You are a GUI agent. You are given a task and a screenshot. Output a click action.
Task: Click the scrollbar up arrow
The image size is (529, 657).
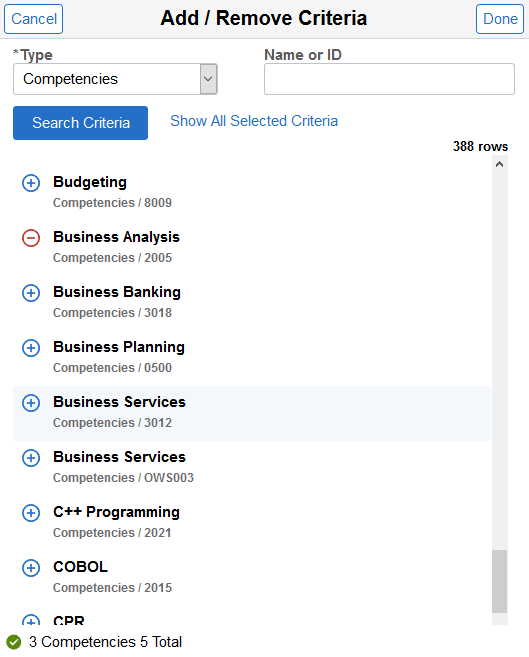[x=499, y=164]
